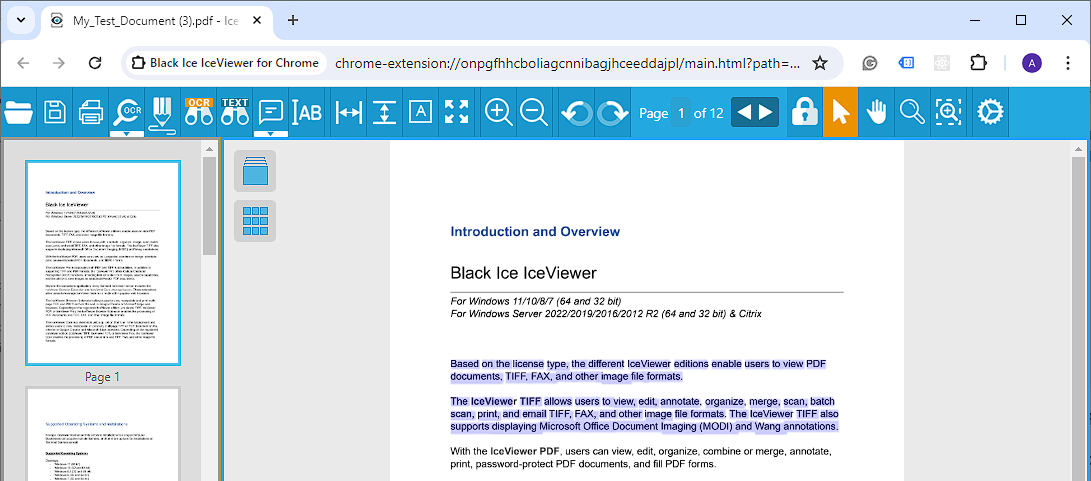Open a new browser tab
Image resolution: width=1091 pixels, height=481 pixels.
293,20
